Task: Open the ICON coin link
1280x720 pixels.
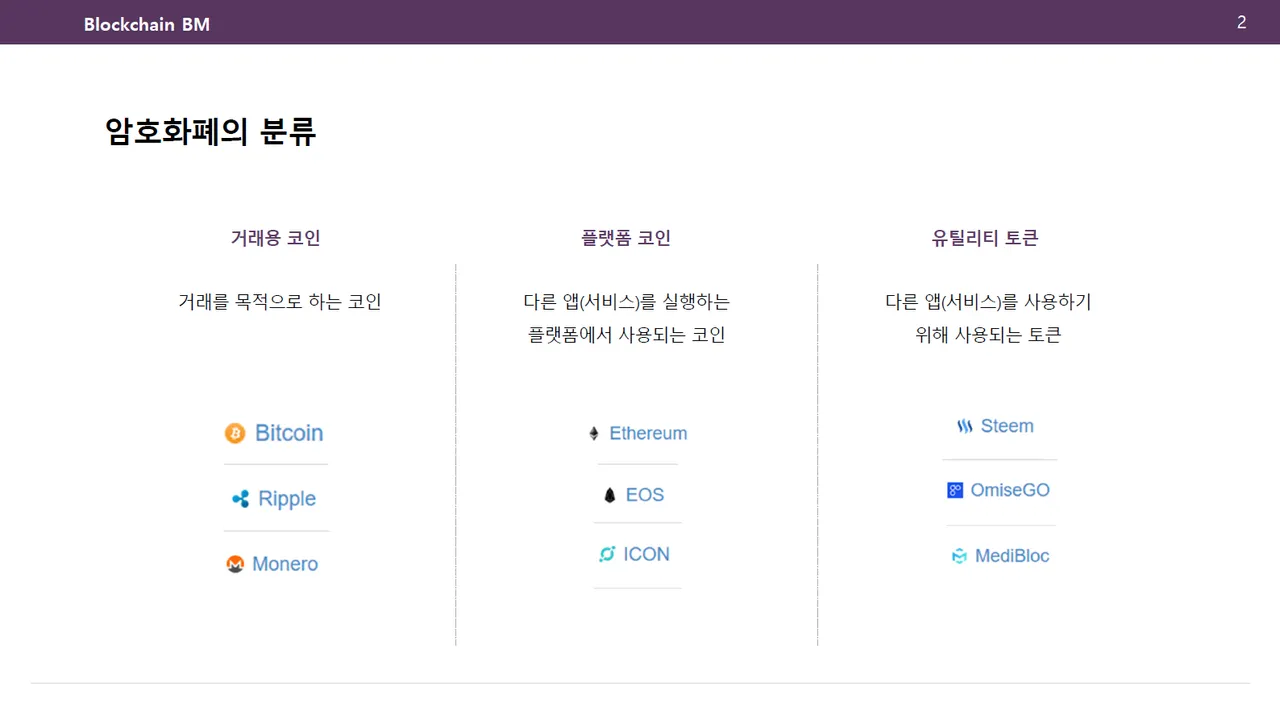Action: point(647,554)
